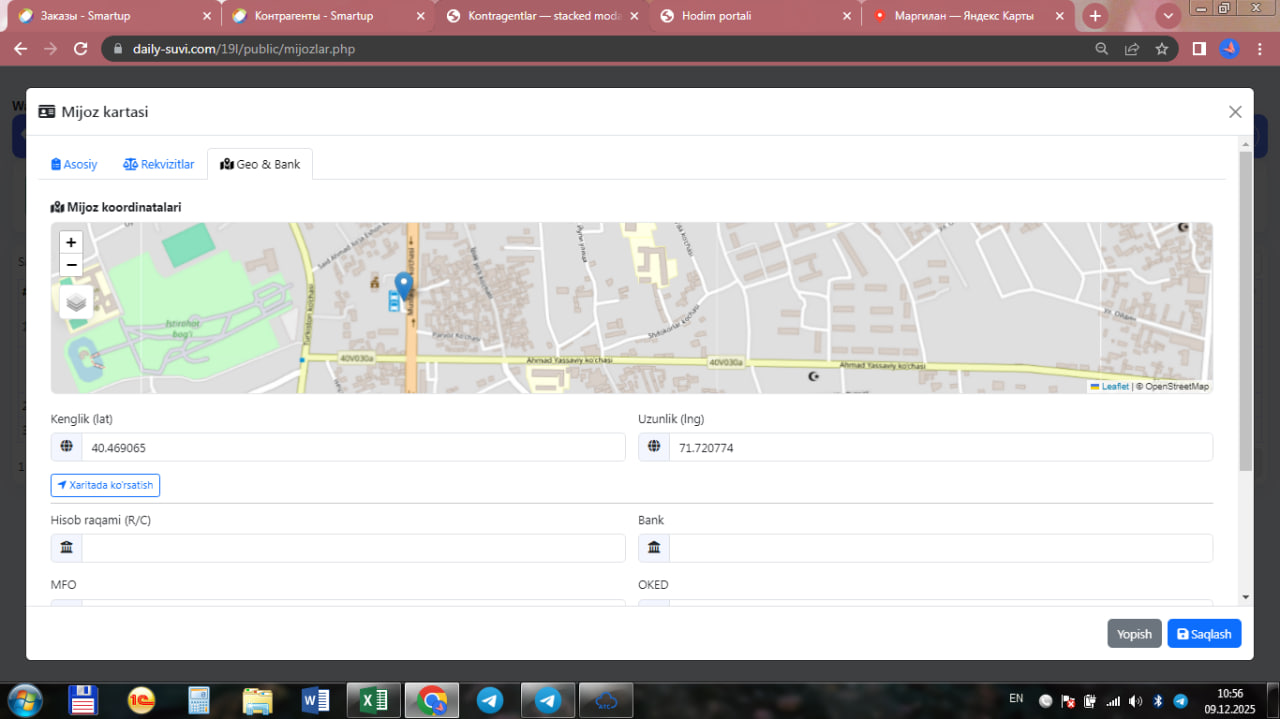Viewport: 1280px width, 719px height.
Task: Zoom in on the map
Action: tap(71, 242)
